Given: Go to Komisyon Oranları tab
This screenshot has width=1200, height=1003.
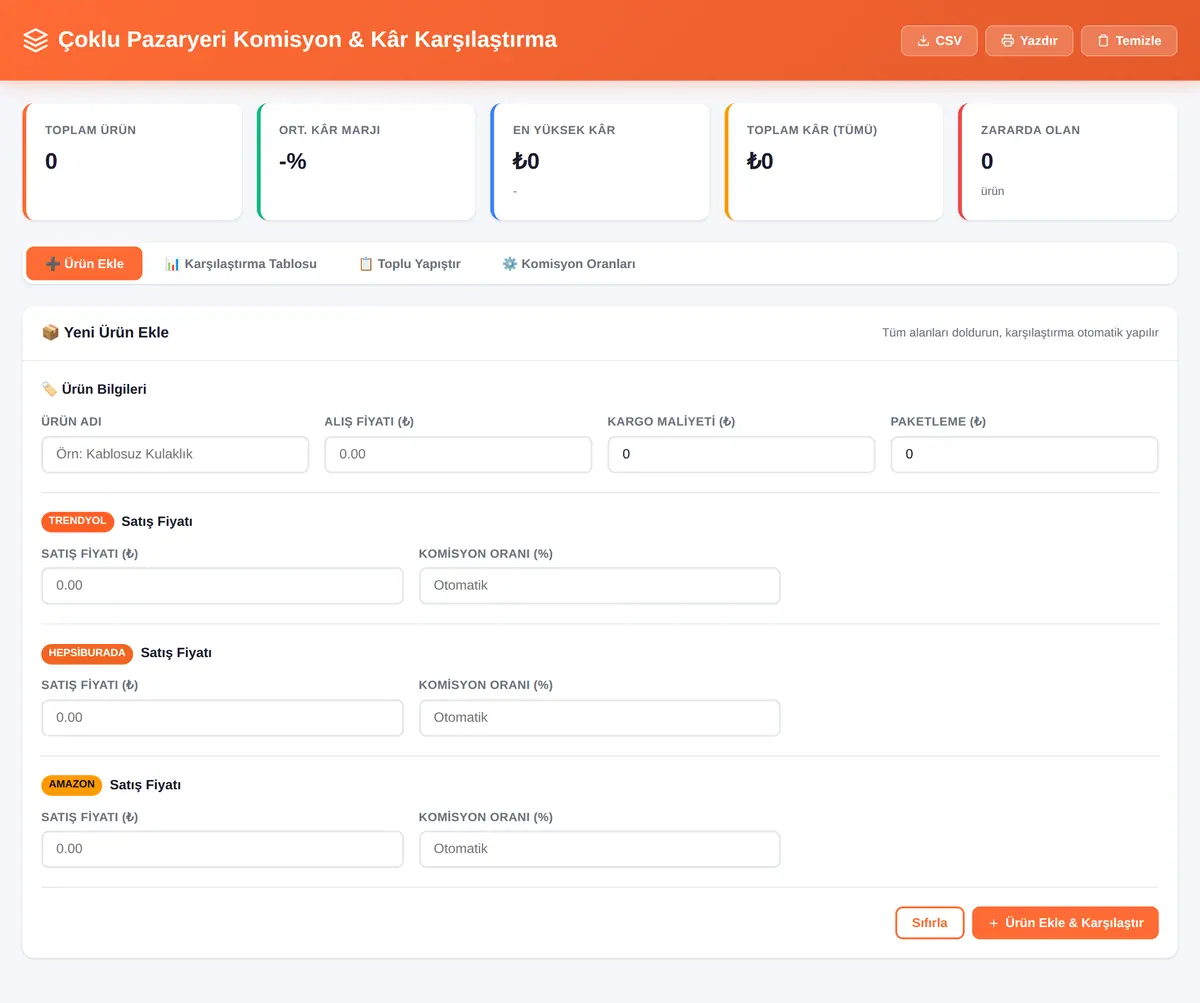Looking at the screenshot, I should [568, 264].
